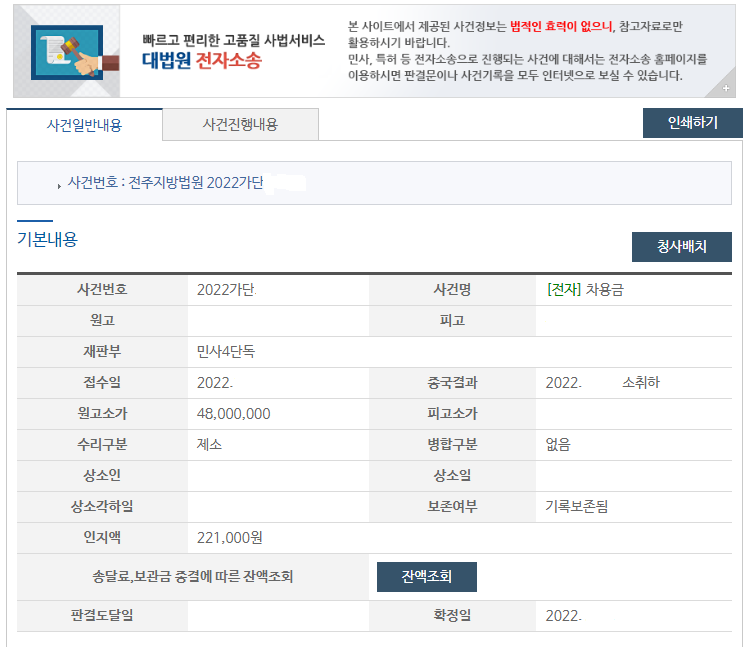
Task: Click the 송달료,보관금 종결에 따른 잔액조회 label
Action: 192,577
